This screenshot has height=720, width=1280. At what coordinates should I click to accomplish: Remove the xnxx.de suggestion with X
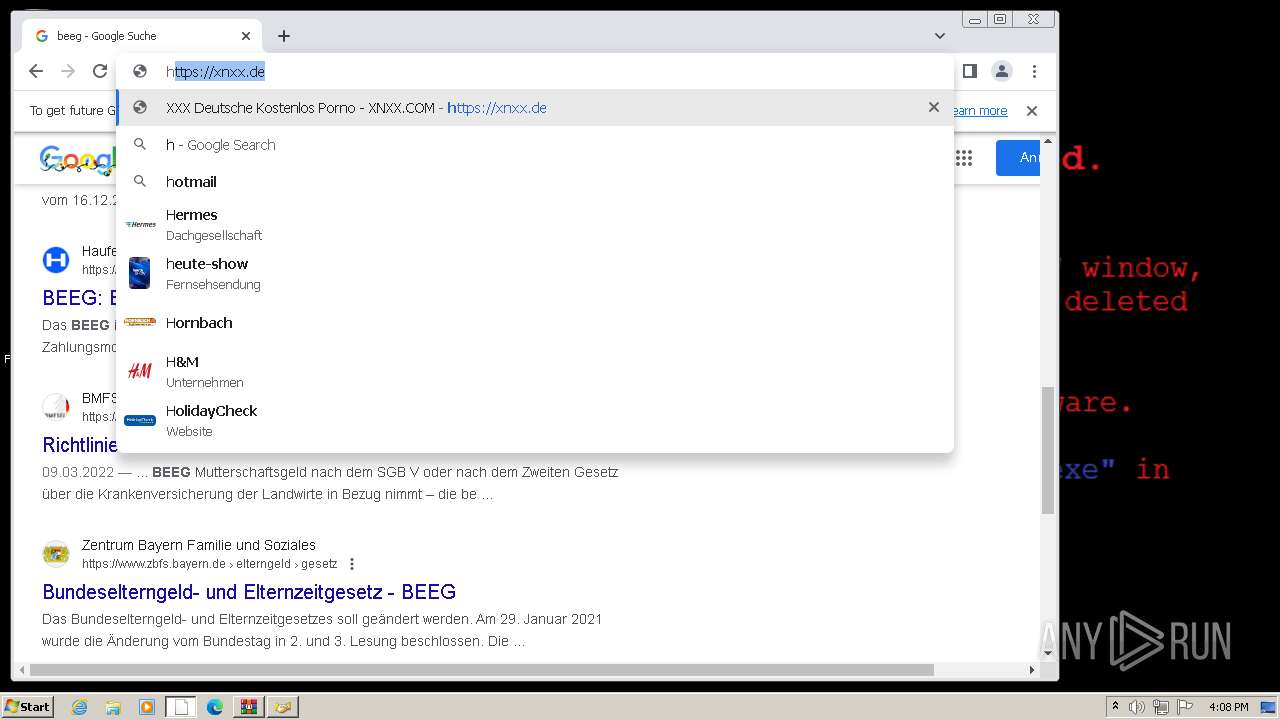coord(934,107)
